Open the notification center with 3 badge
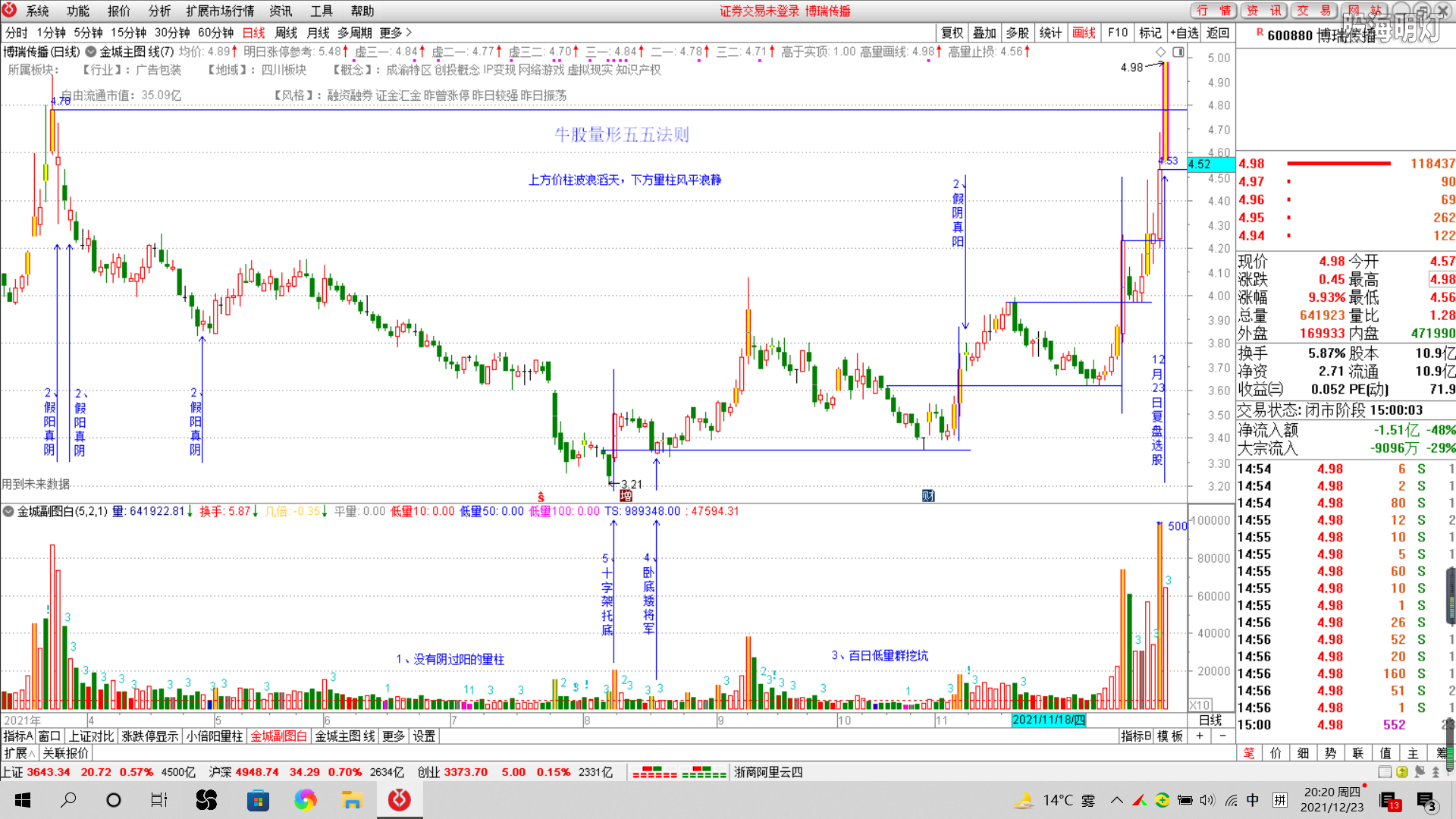The image size is (1456, 819). tap(1426, 801)
